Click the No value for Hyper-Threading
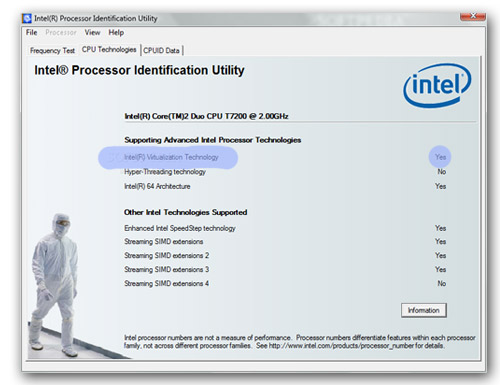This screenshot has height=385, width=500. (442, 172)
